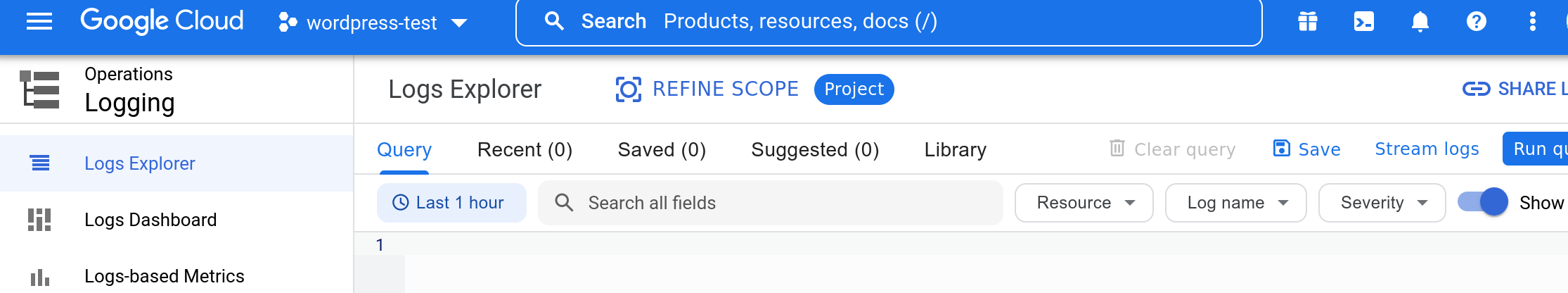Toggle the Show query switch
The width and height of the screenshot is (1568, 293).
point(1483,203)
